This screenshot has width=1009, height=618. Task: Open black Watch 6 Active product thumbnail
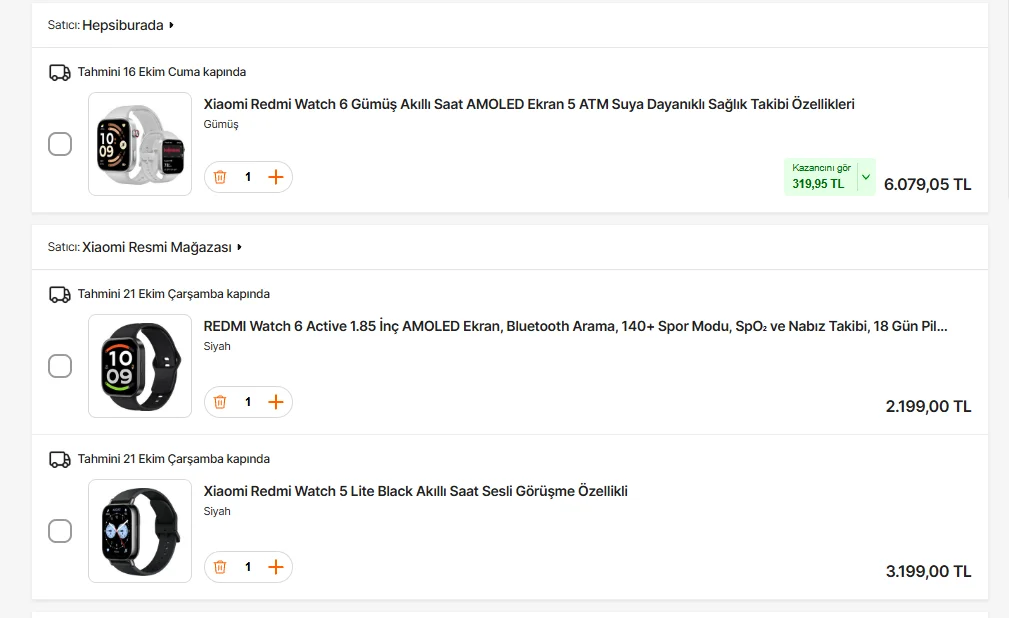(140, 366)
